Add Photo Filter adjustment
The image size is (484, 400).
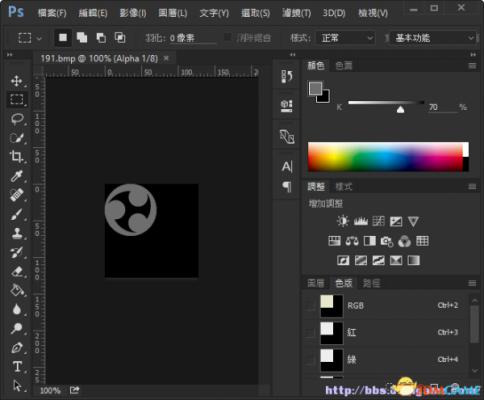click(x=387, y=241)
